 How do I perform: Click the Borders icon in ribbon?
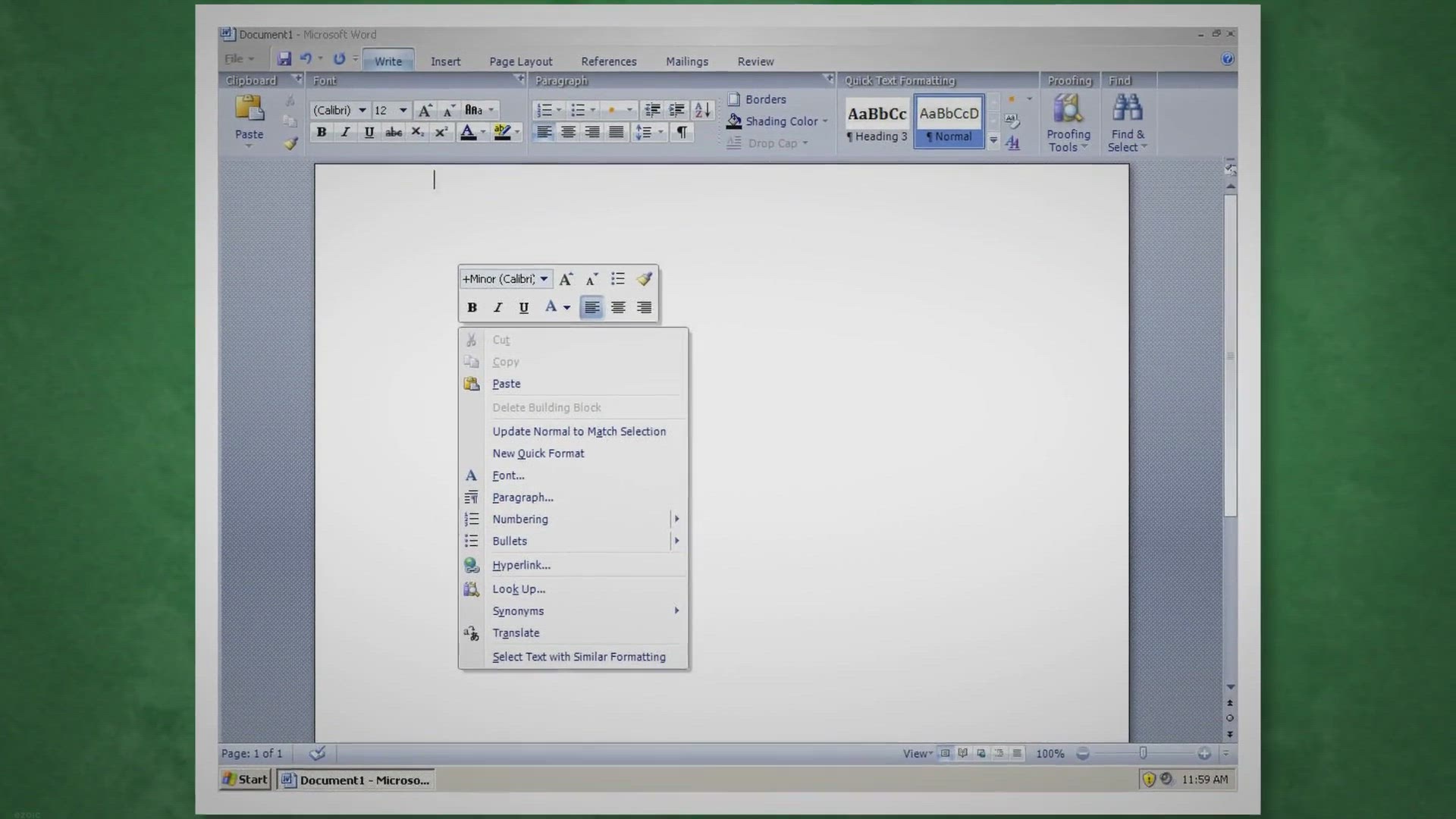[x=734, y=99]
